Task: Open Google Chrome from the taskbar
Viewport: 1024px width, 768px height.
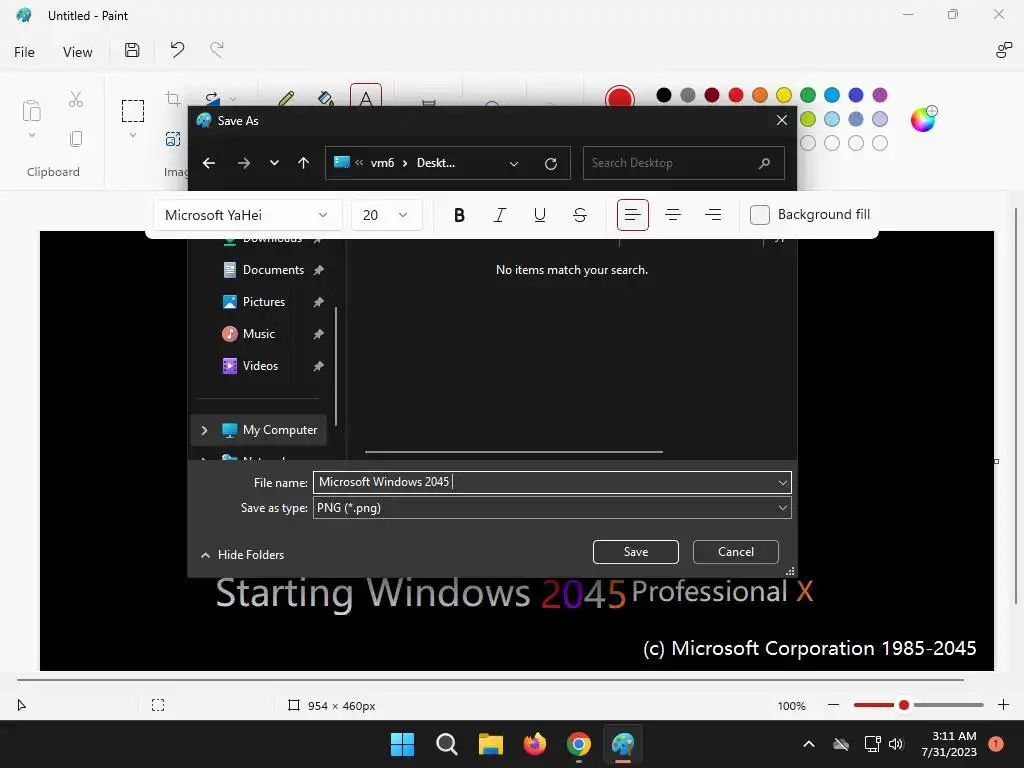Action: coord(579,744)
